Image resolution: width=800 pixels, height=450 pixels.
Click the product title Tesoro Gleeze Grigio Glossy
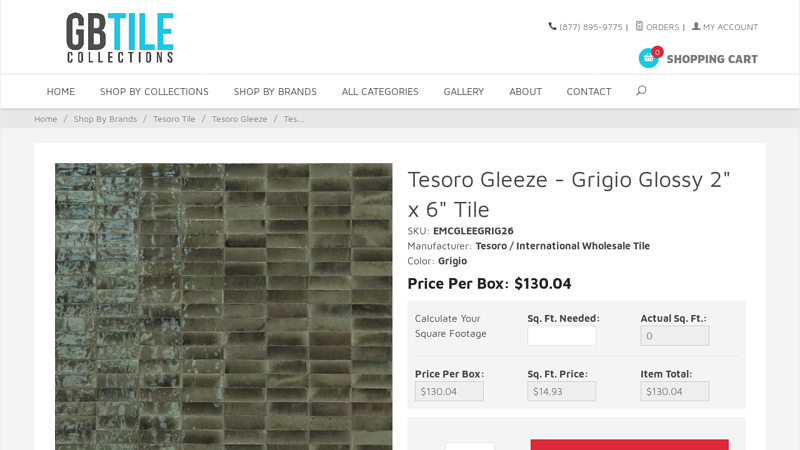click(x=569, y=194)
